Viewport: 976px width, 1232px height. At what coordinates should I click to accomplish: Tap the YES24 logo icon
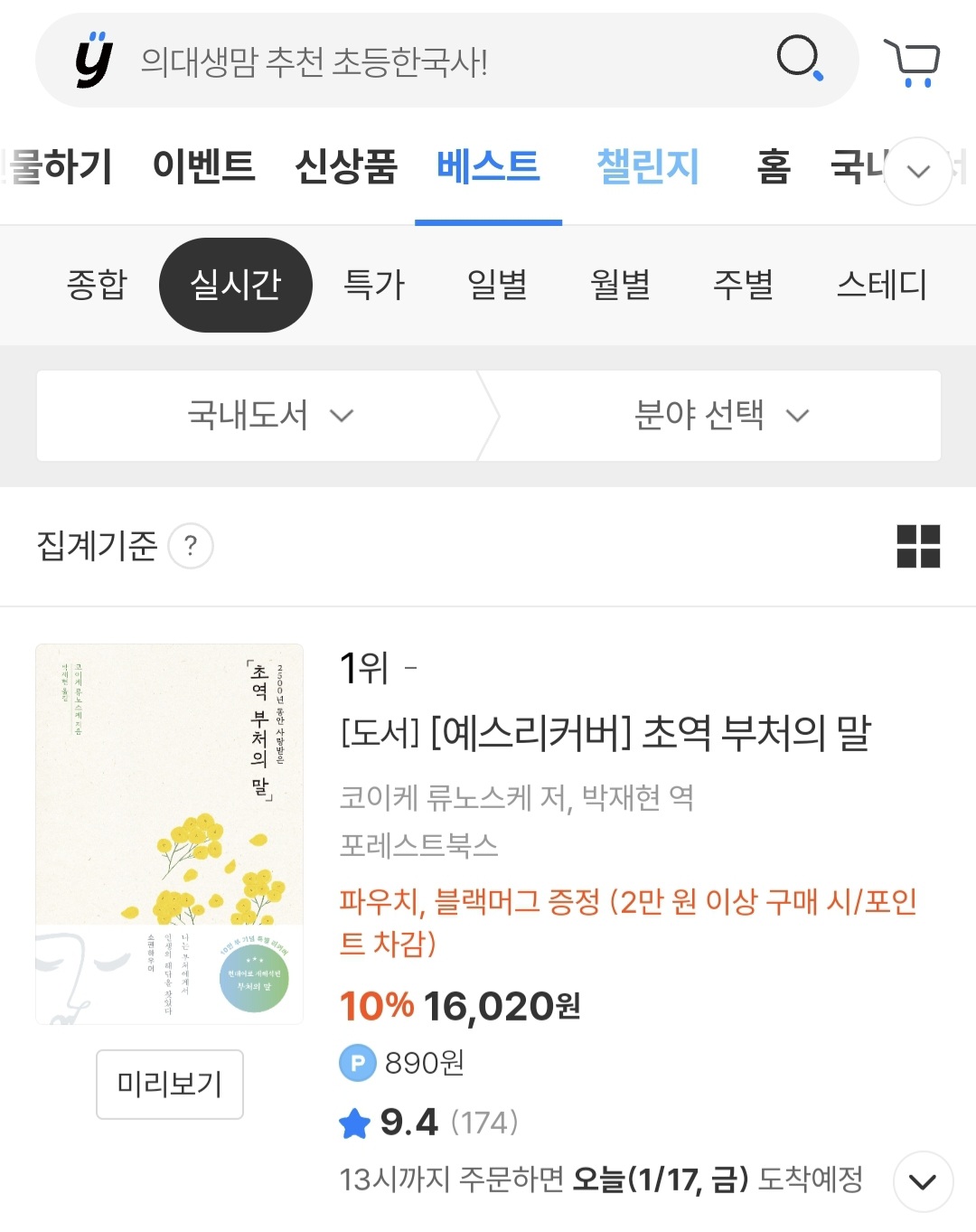(94, 61)
